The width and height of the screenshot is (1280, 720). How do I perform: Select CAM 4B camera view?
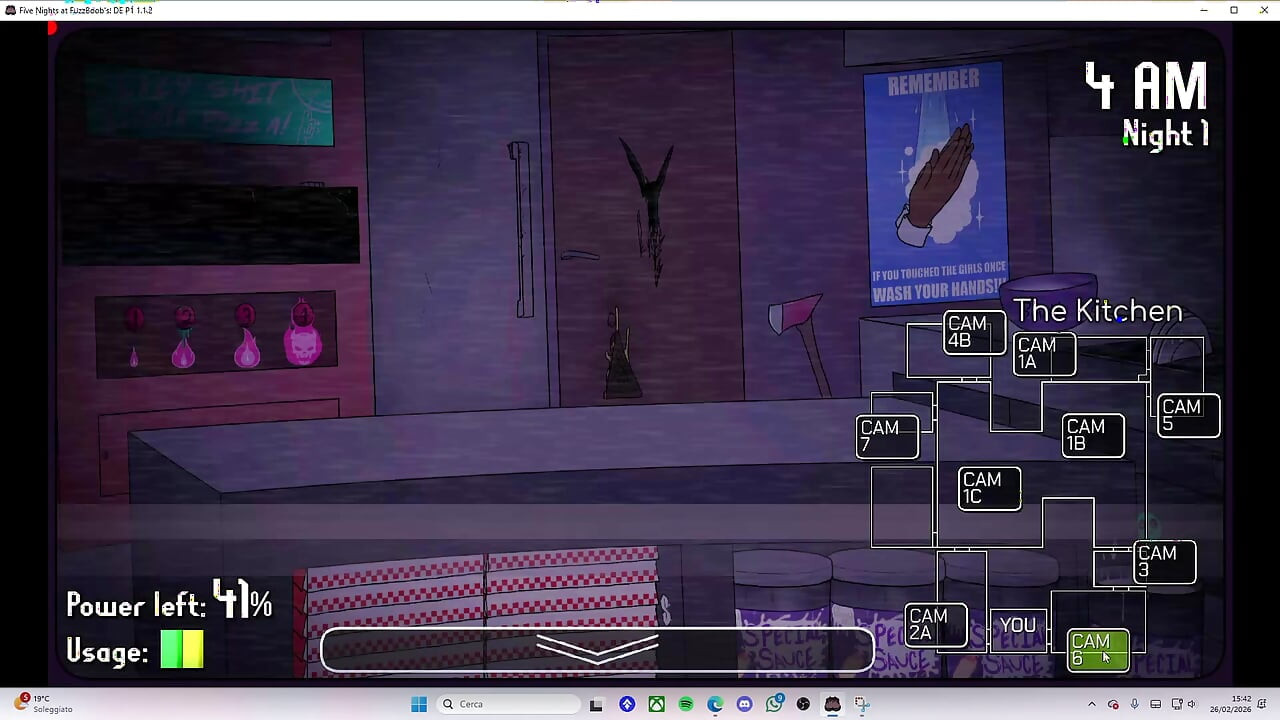(x=974, y=332)
